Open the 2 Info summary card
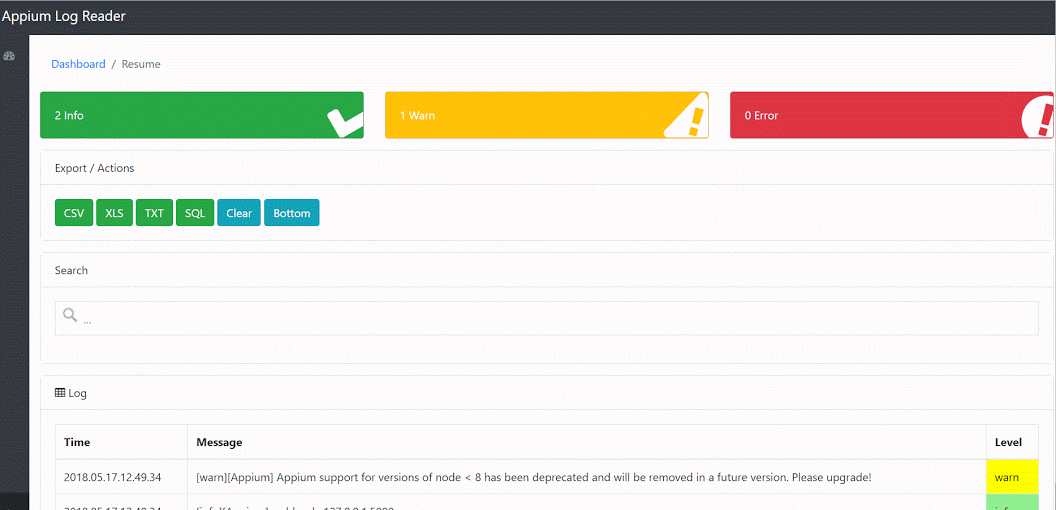The width and height of the screenshot is (1056, 510). coord(202,115)
